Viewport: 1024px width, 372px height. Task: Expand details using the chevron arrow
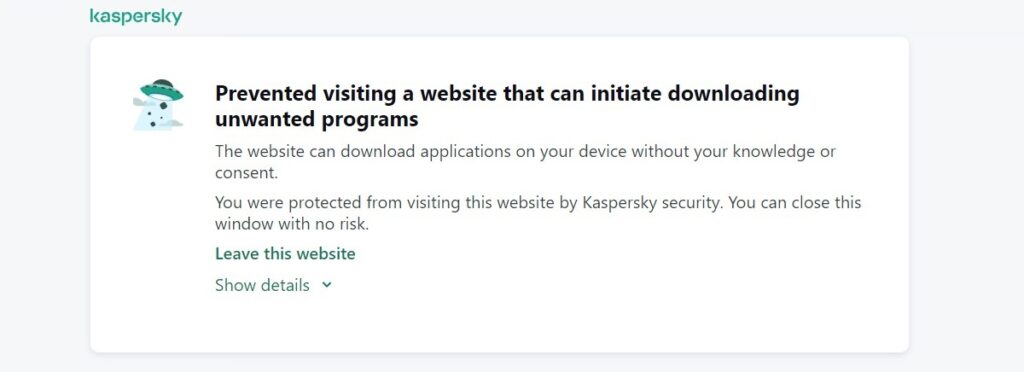tap(327, 285)
